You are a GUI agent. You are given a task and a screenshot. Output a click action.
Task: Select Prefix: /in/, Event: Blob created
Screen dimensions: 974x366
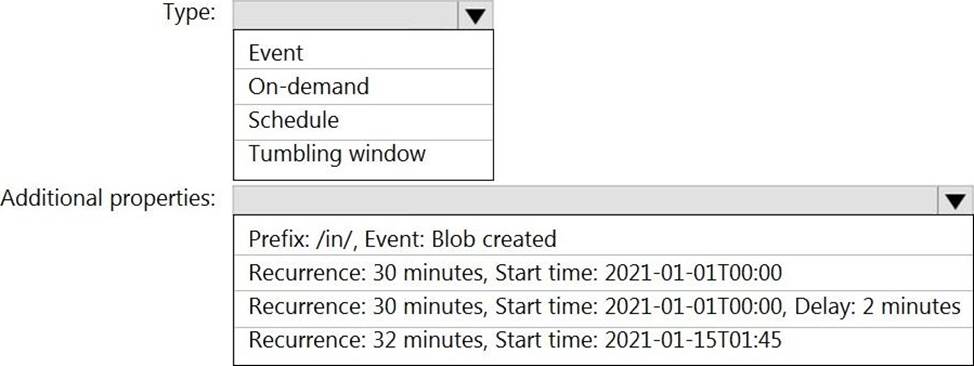click(x=603, y=237)
